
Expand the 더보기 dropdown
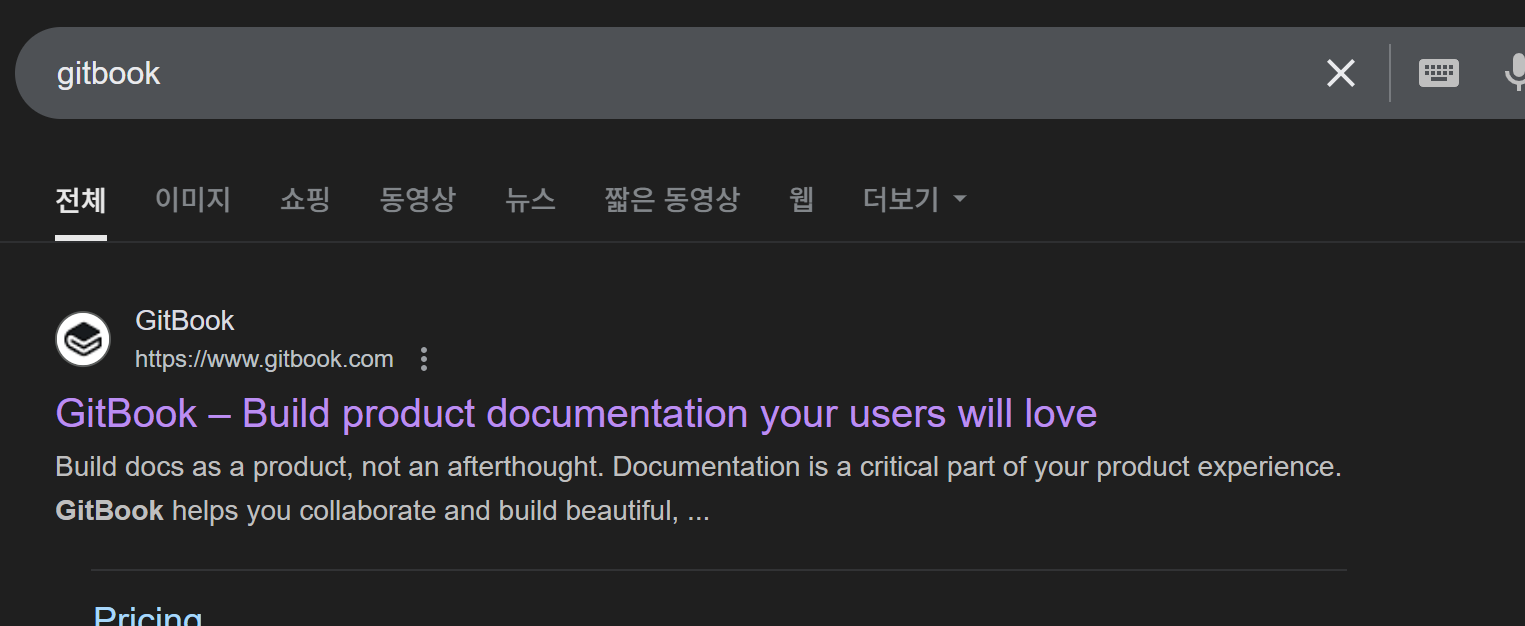[x=915, y=199]
